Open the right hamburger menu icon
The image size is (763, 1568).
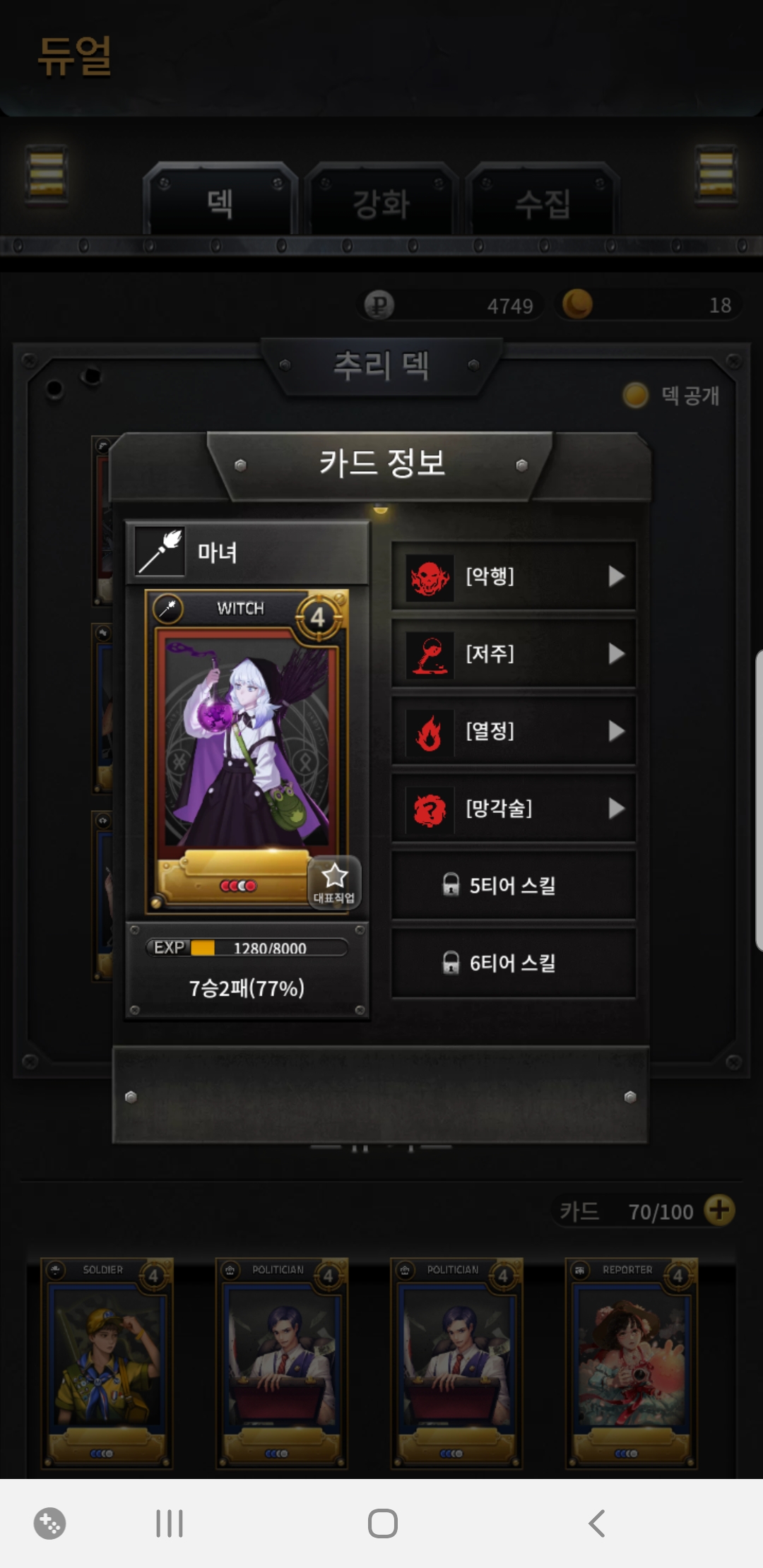coord(716,174)
